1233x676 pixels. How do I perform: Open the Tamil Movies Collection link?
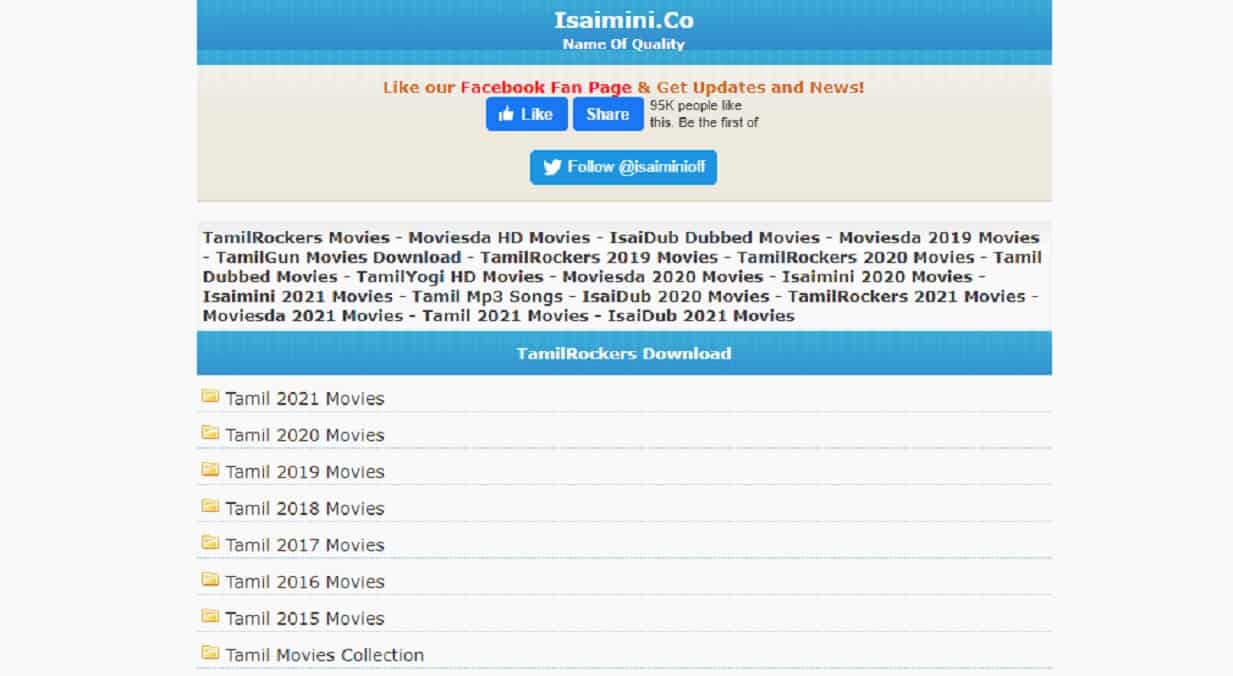[x=324, y=656]
